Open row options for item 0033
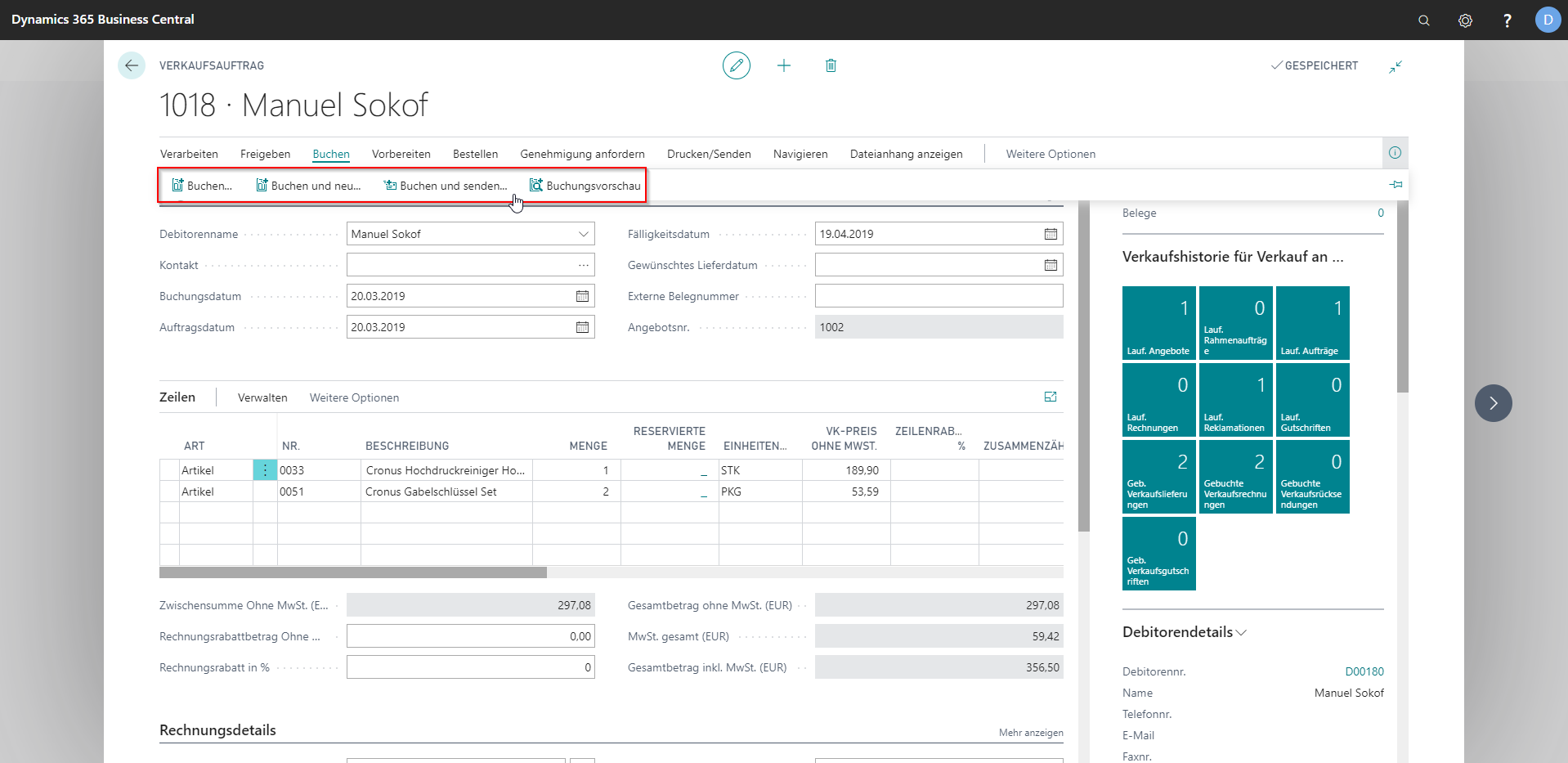This screenshot has height=763, width=1568. (x=265, y=470)
